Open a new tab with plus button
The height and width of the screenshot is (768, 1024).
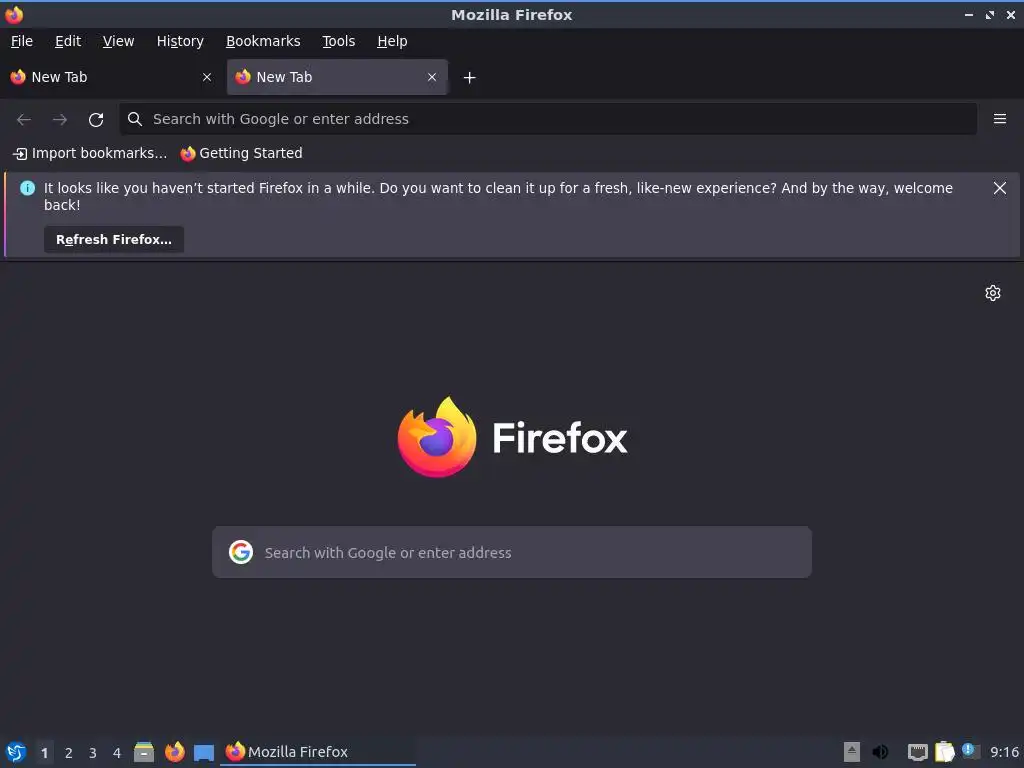pos(469,78)
